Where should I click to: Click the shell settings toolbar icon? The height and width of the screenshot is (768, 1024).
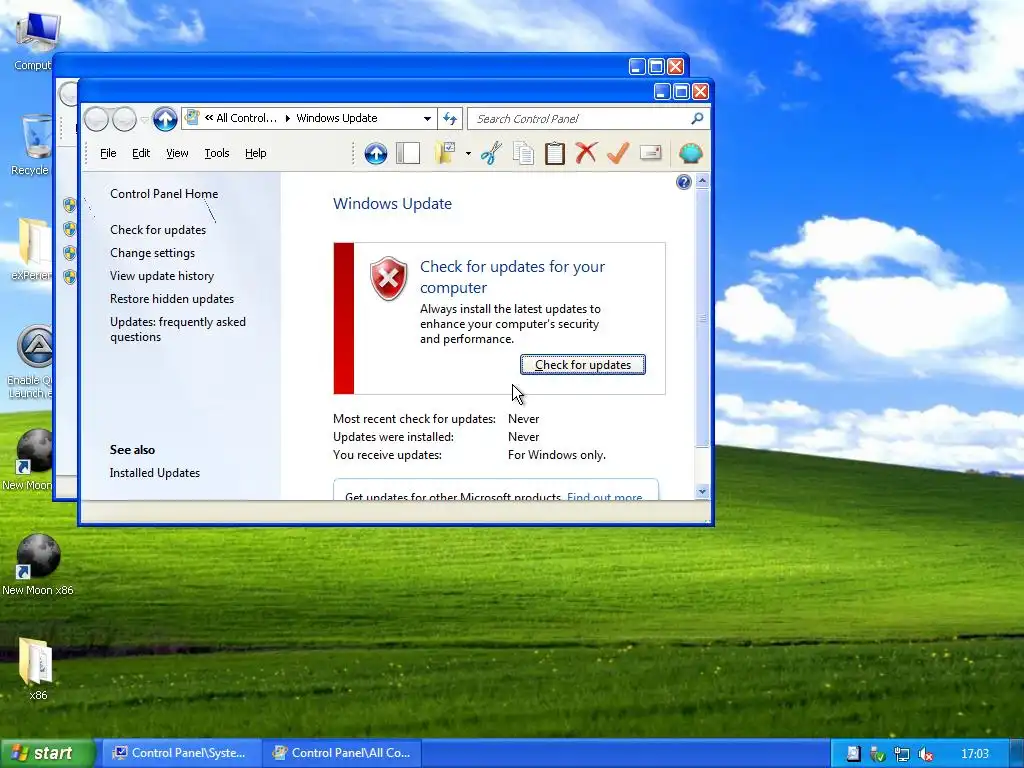point(690,153)
